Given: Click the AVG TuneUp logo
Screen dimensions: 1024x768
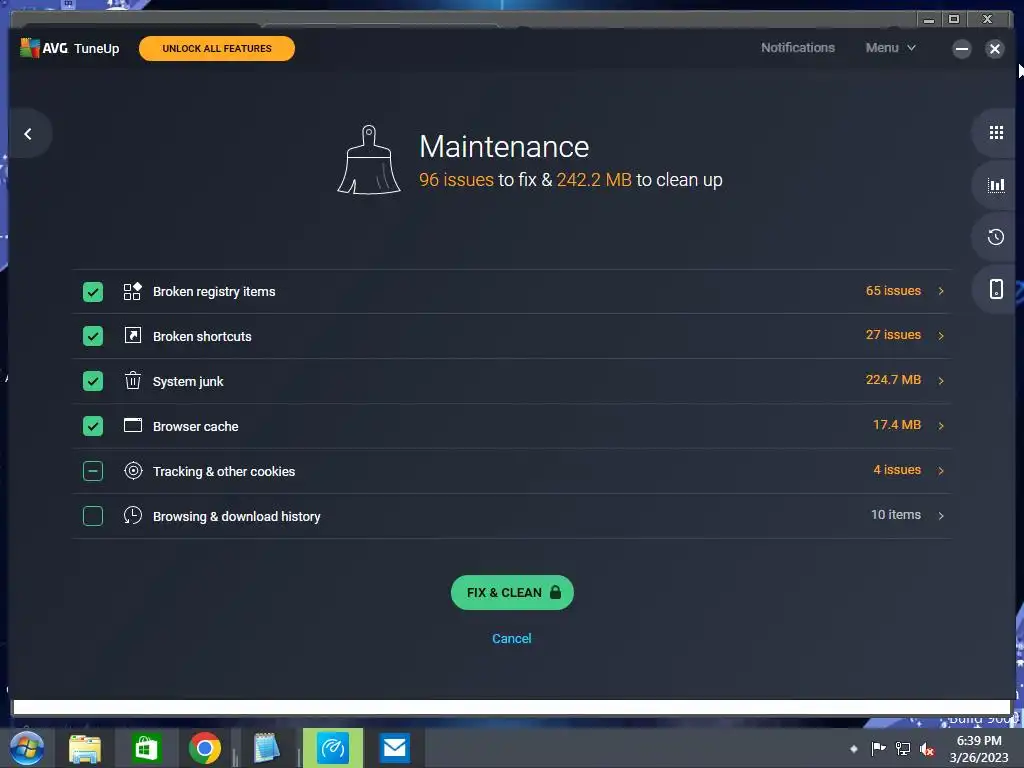Looking at the screenshot, I should pos(70,48).
